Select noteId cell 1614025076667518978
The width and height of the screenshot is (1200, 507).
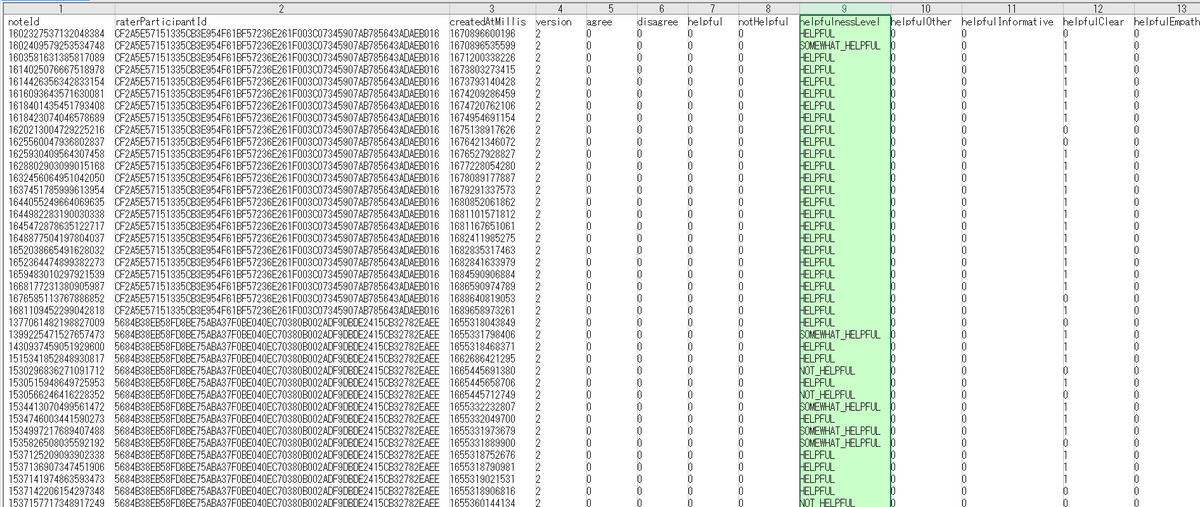[57, 69]
